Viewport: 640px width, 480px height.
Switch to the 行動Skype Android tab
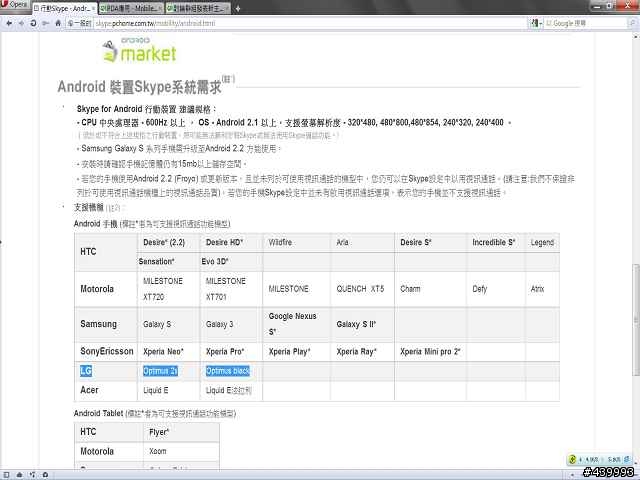click(x=64, y=8)
